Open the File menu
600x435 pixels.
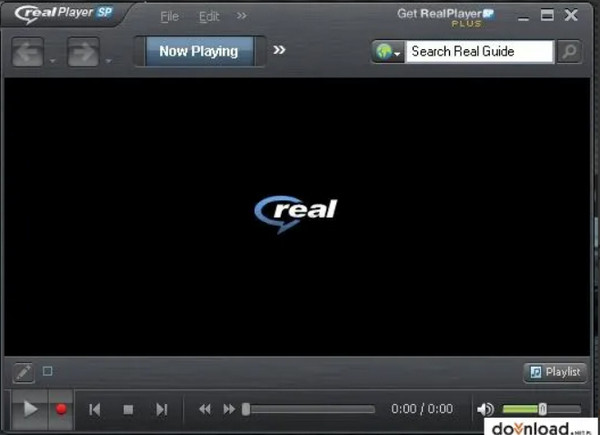tap(170, 16)
